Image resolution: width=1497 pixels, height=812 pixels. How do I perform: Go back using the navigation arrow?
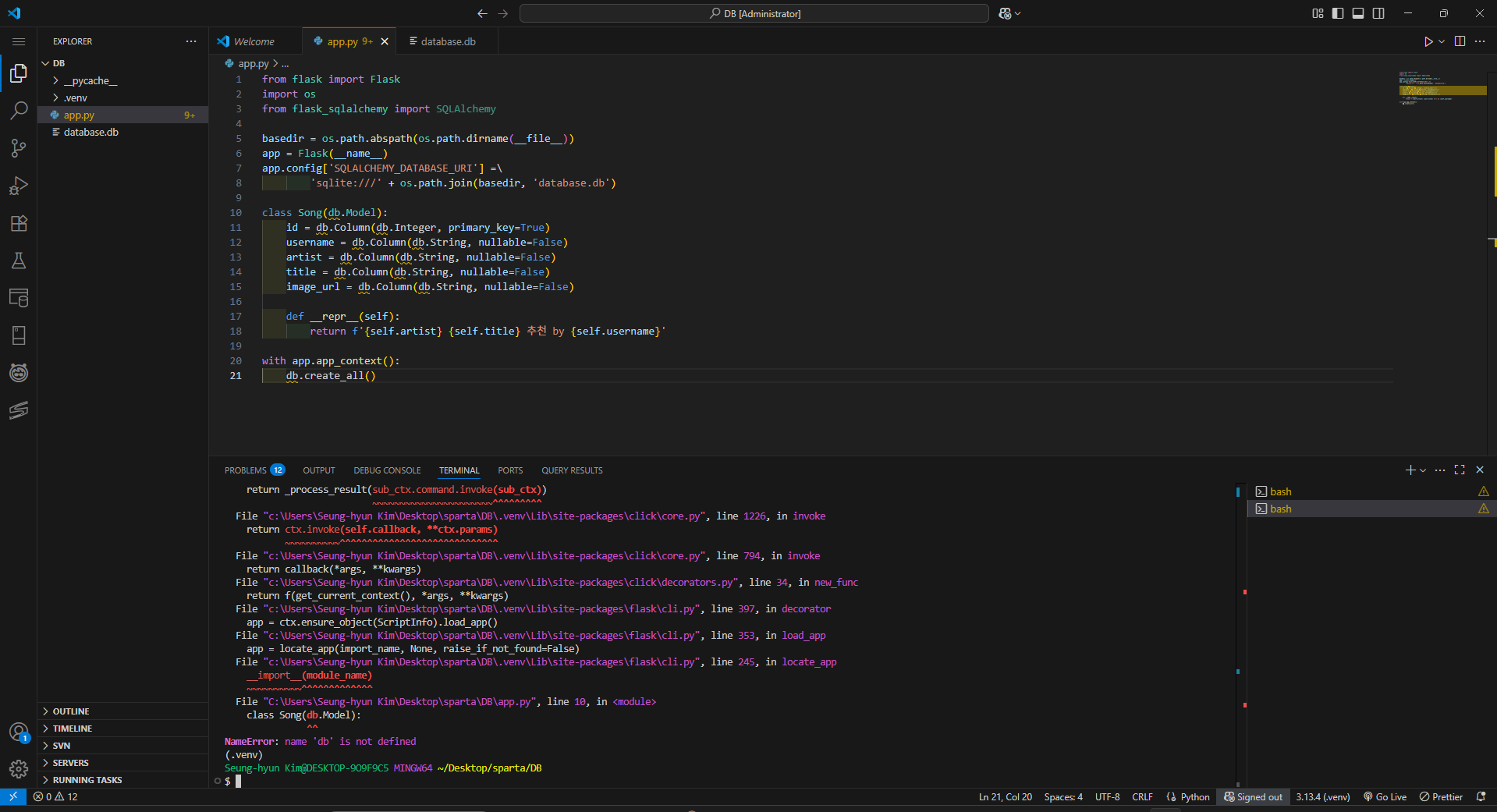tap(482, 13)
